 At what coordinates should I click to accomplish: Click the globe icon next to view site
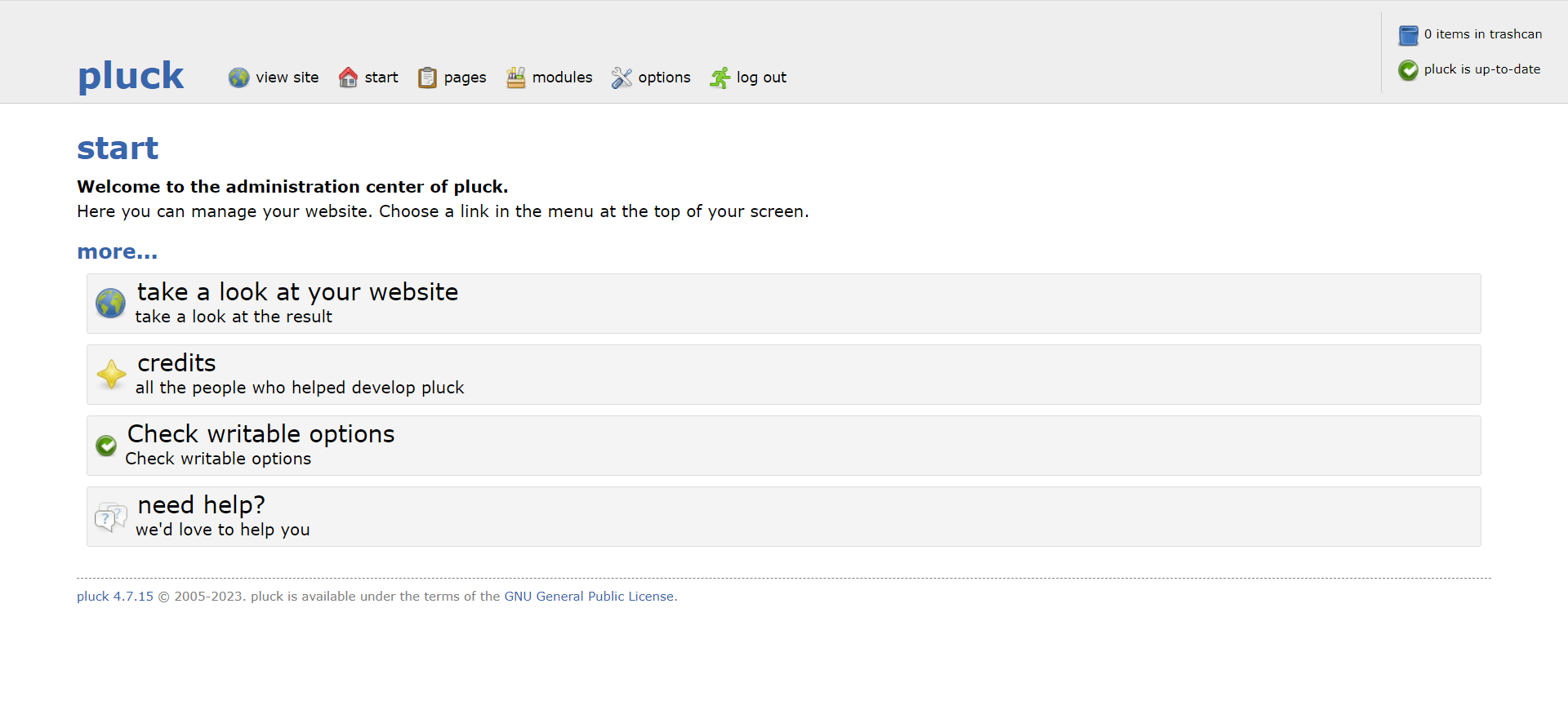[x=238, y=78]
